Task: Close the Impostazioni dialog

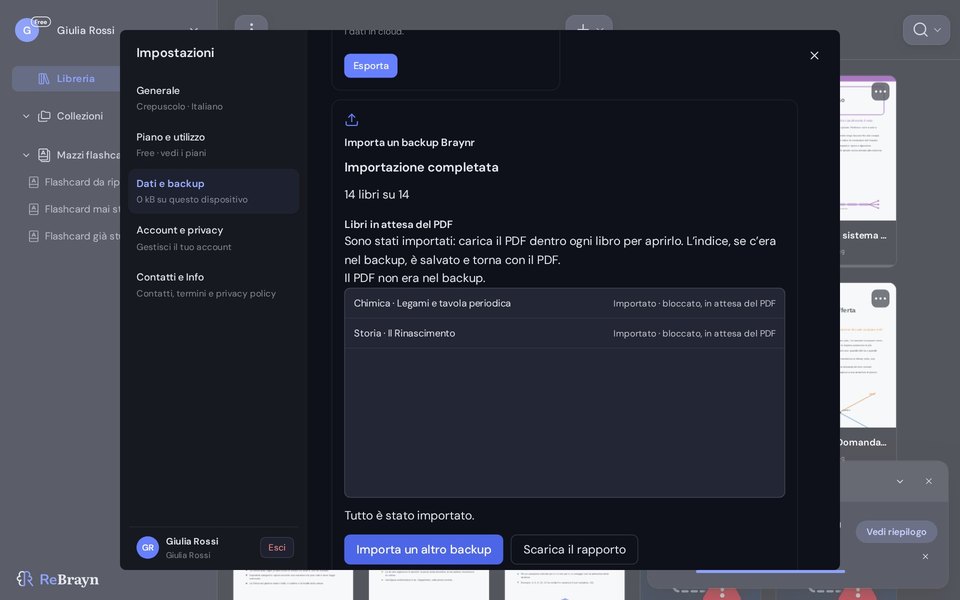Action: coord(814,56)
